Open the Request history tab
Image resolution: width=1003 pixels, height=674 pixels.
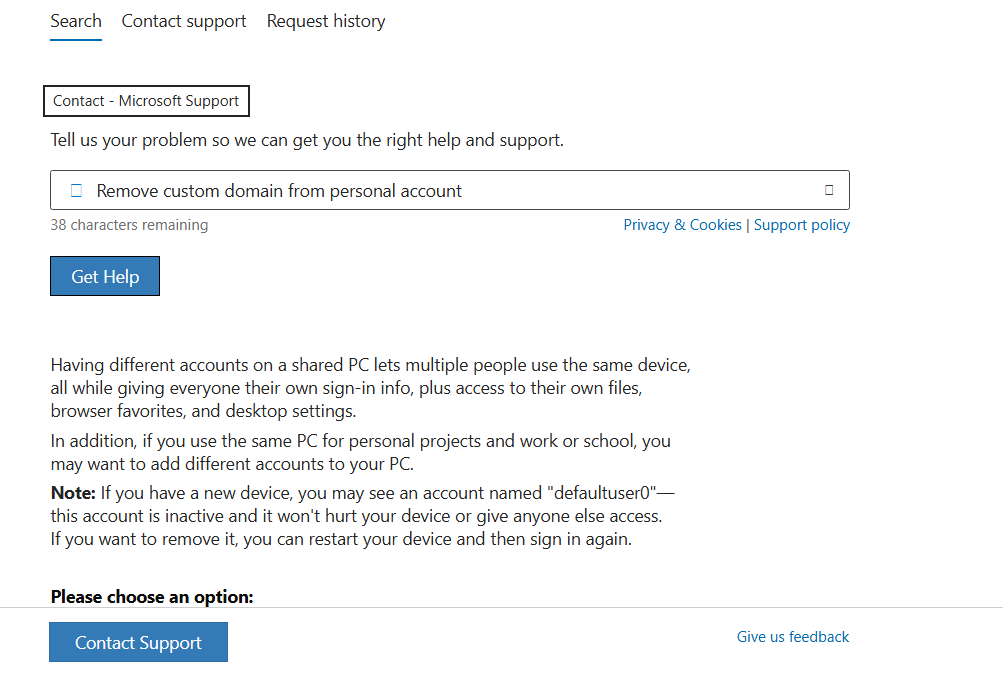click(326, 21)
